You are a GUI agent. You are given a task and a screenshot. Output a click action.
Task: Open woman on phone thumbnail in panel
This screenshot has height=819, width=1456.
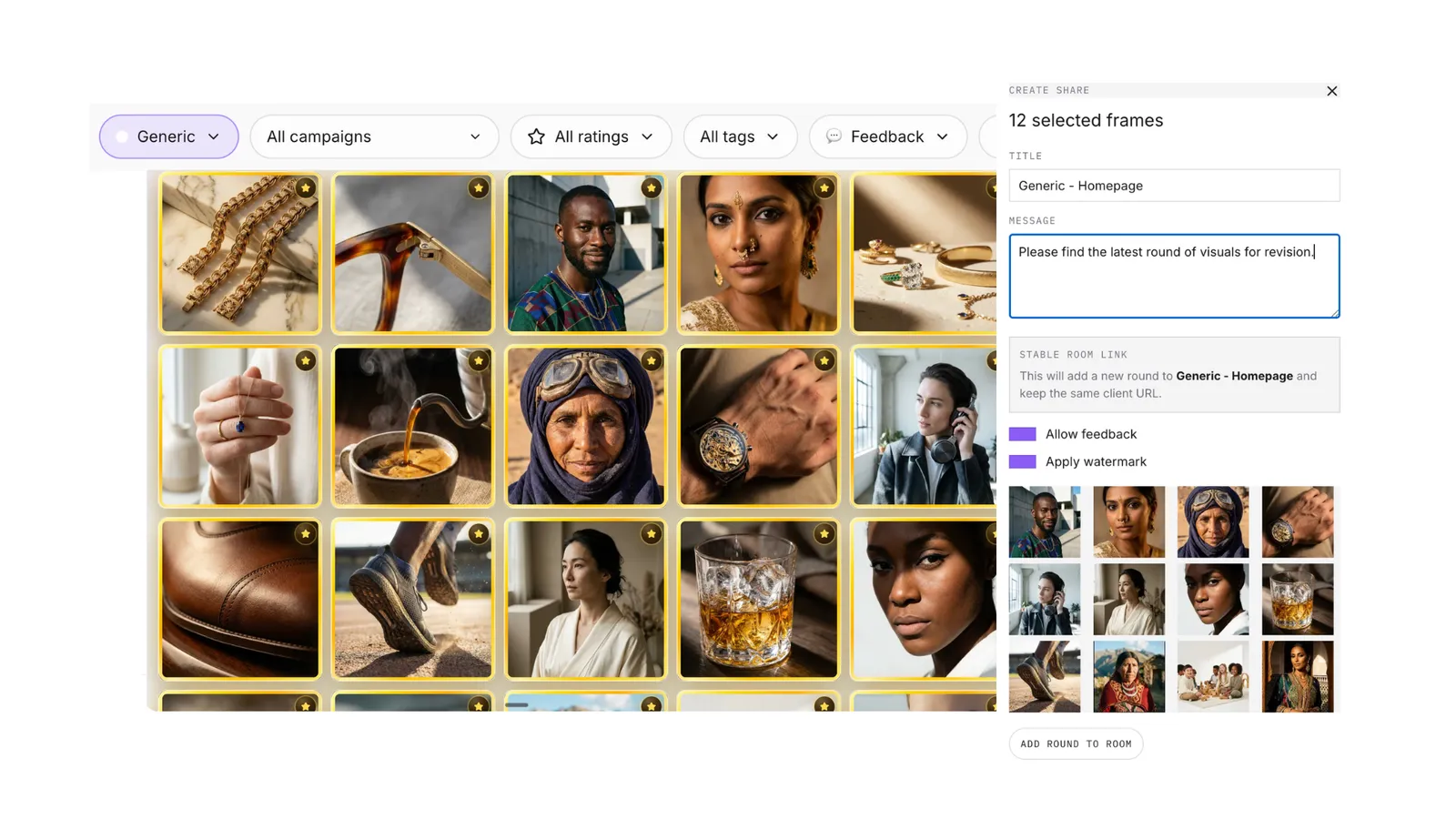(1045, 599)
